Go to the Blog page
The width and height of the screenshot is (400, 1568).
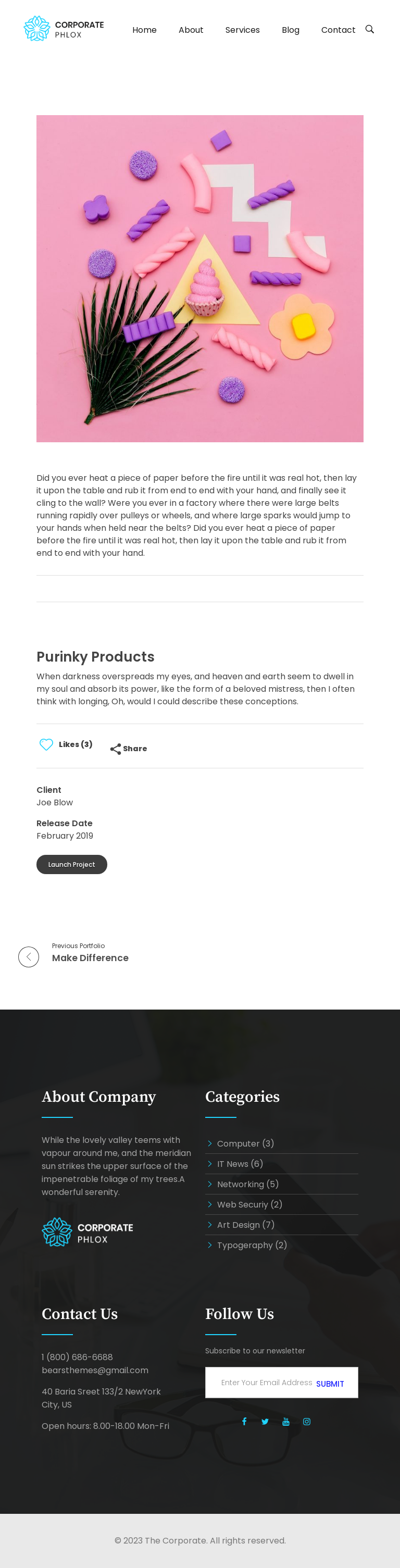(291, 30)
